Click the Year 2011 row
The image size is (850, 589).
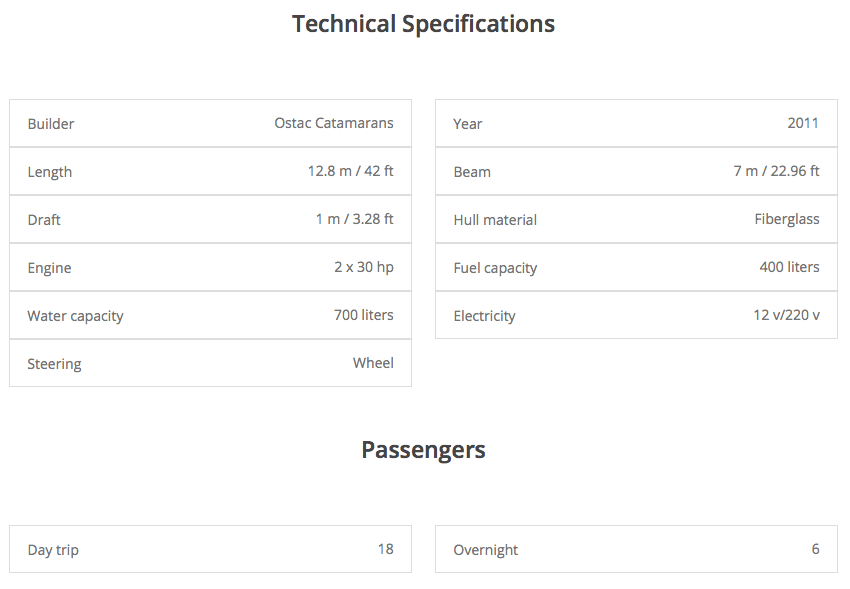tap(636, 123)
